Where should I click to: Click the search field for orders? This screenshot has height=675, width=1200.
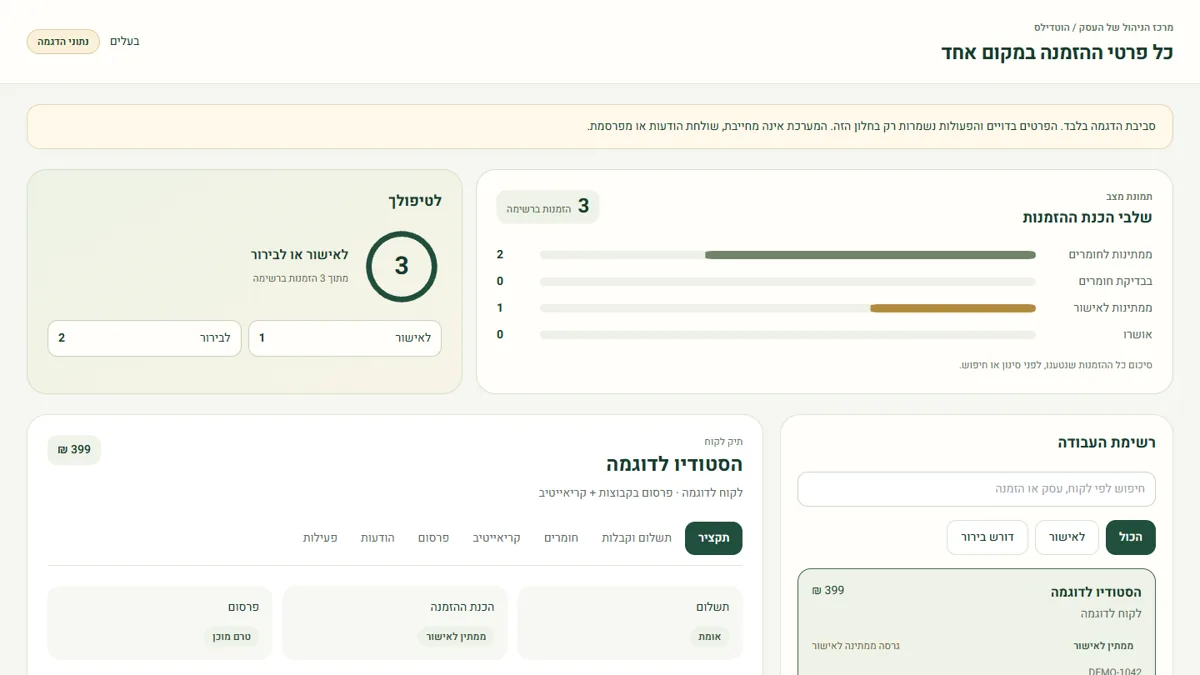pos(976,489)
